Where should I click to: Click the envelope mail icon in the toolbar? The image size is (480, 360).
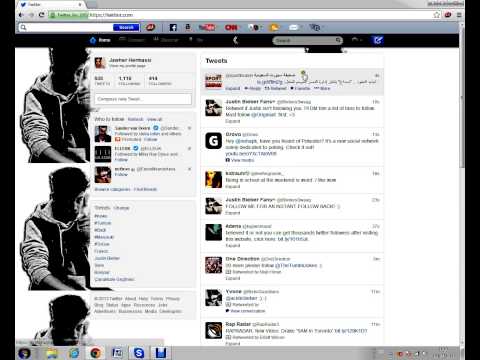pyautogui.click(x=294, y=27)
